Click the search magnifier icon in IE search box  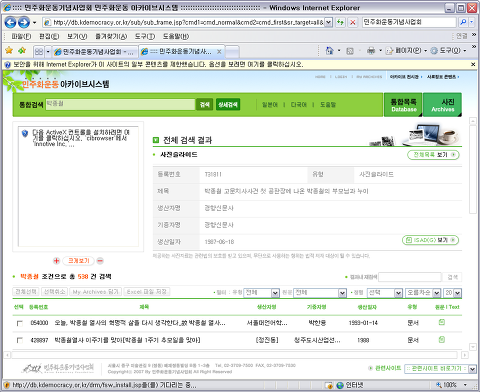[463, 22]
